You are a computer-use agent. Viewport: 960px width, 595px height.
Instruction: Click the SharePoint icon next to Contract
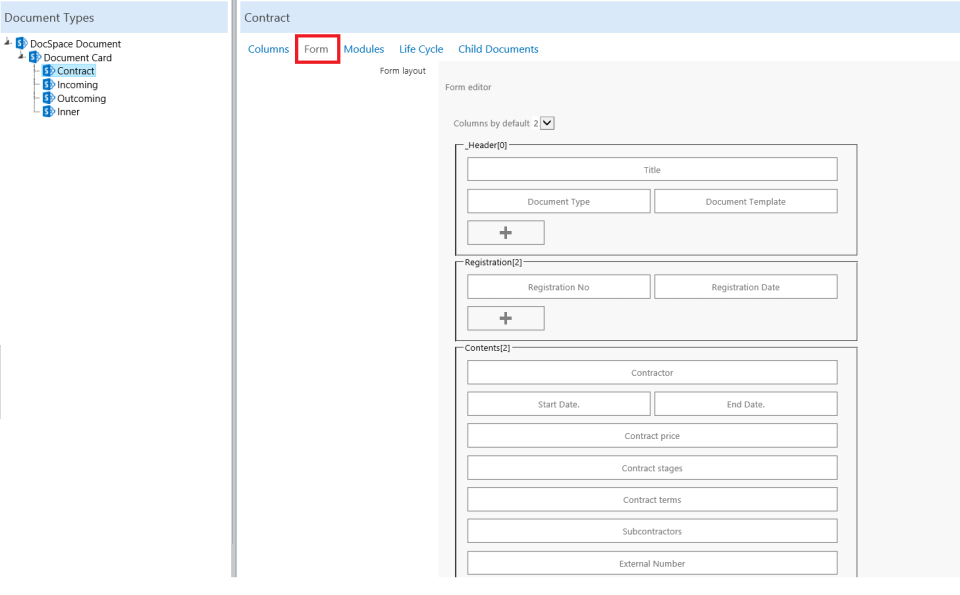point(49,71)
